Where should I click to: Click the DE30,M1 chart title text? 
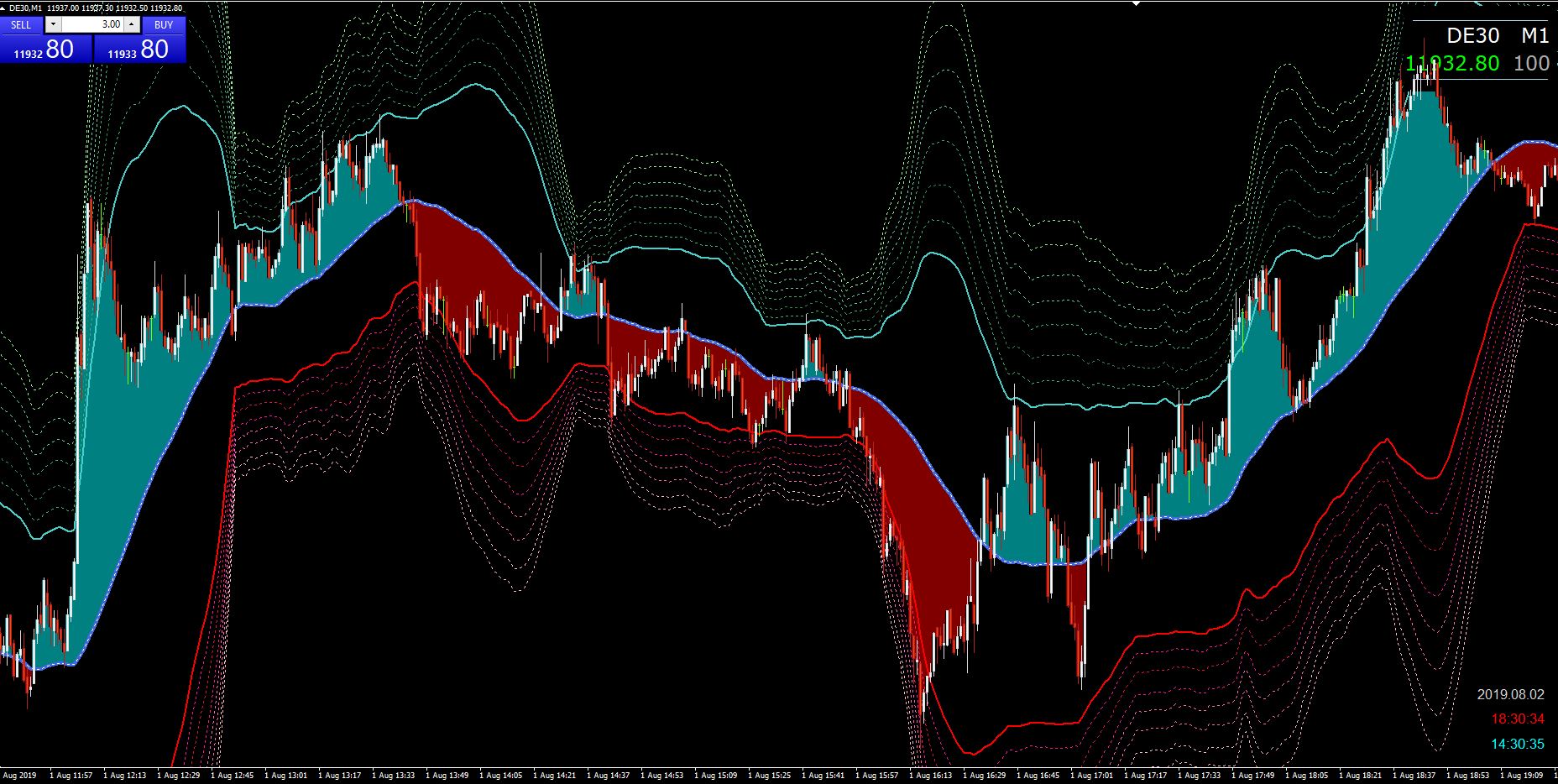(26, 8)
